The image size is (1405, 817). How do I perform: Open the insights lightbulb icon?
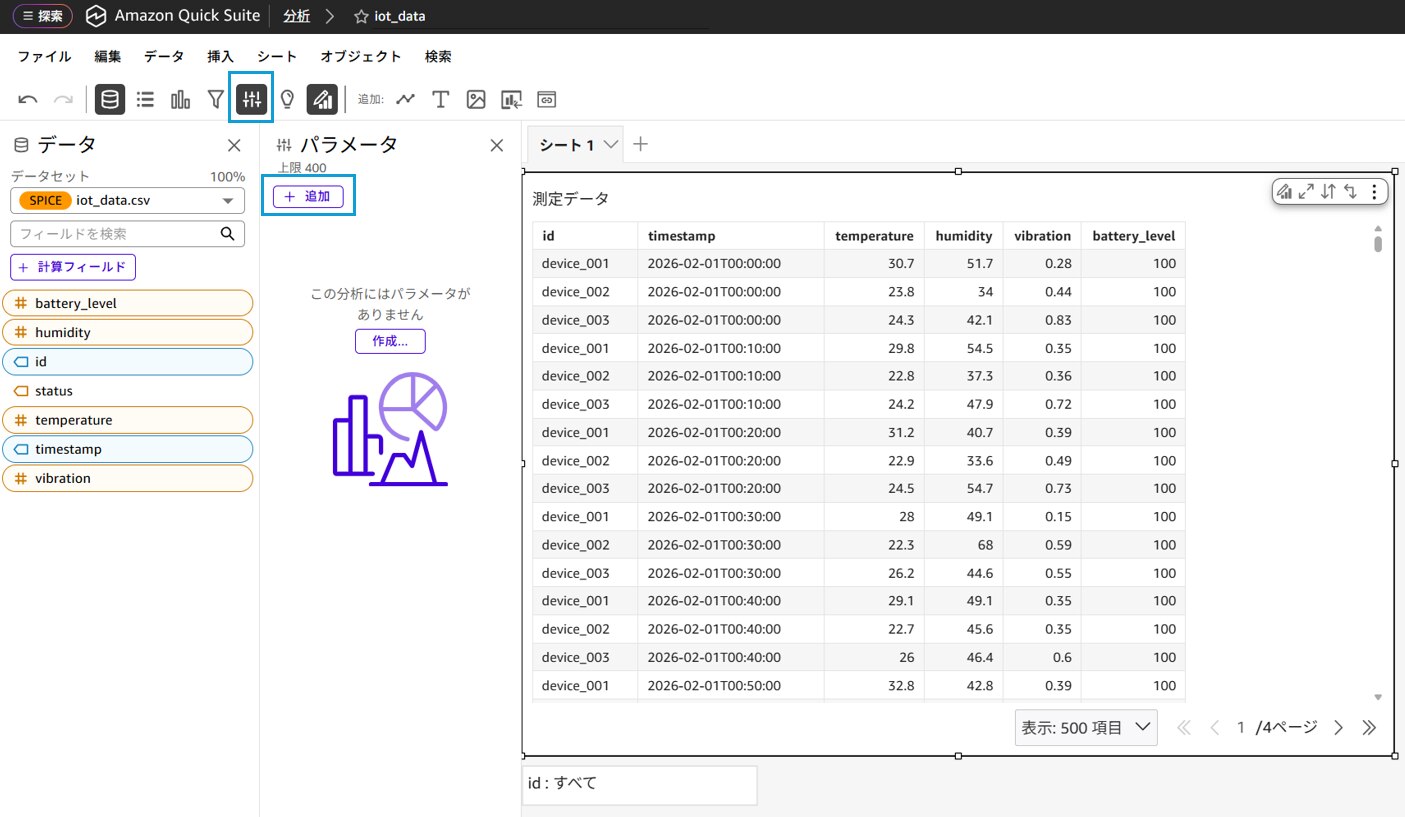pyautogui.click(x=287, y=99)
